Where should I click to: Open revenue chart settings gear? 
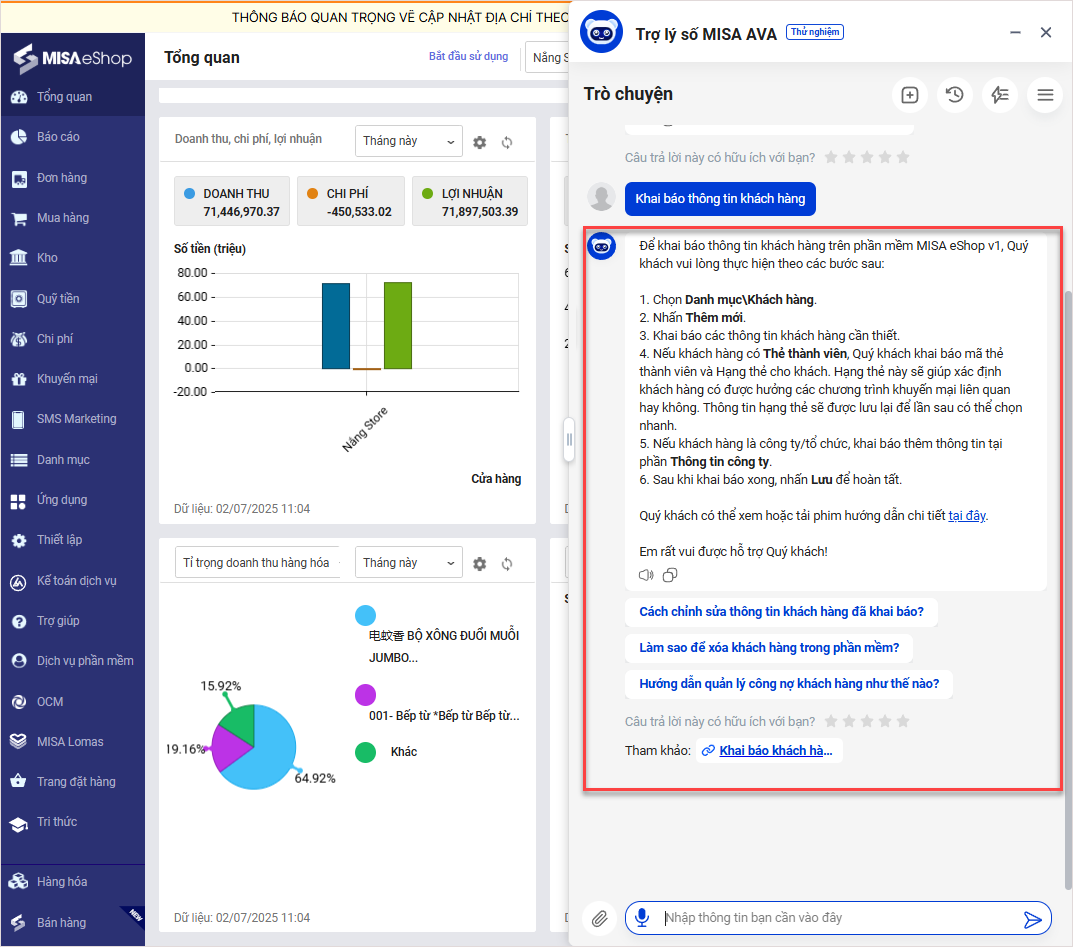coord(480,142)
